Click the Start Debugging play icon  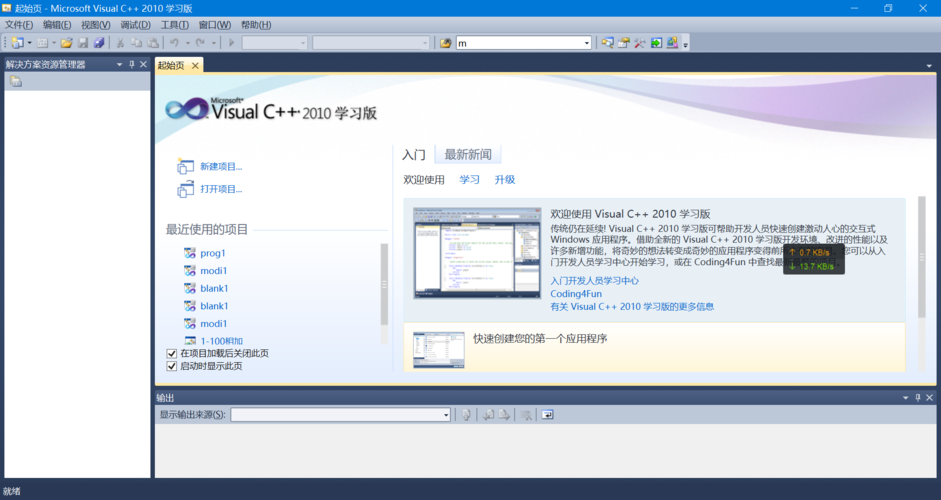click(231, 43)
